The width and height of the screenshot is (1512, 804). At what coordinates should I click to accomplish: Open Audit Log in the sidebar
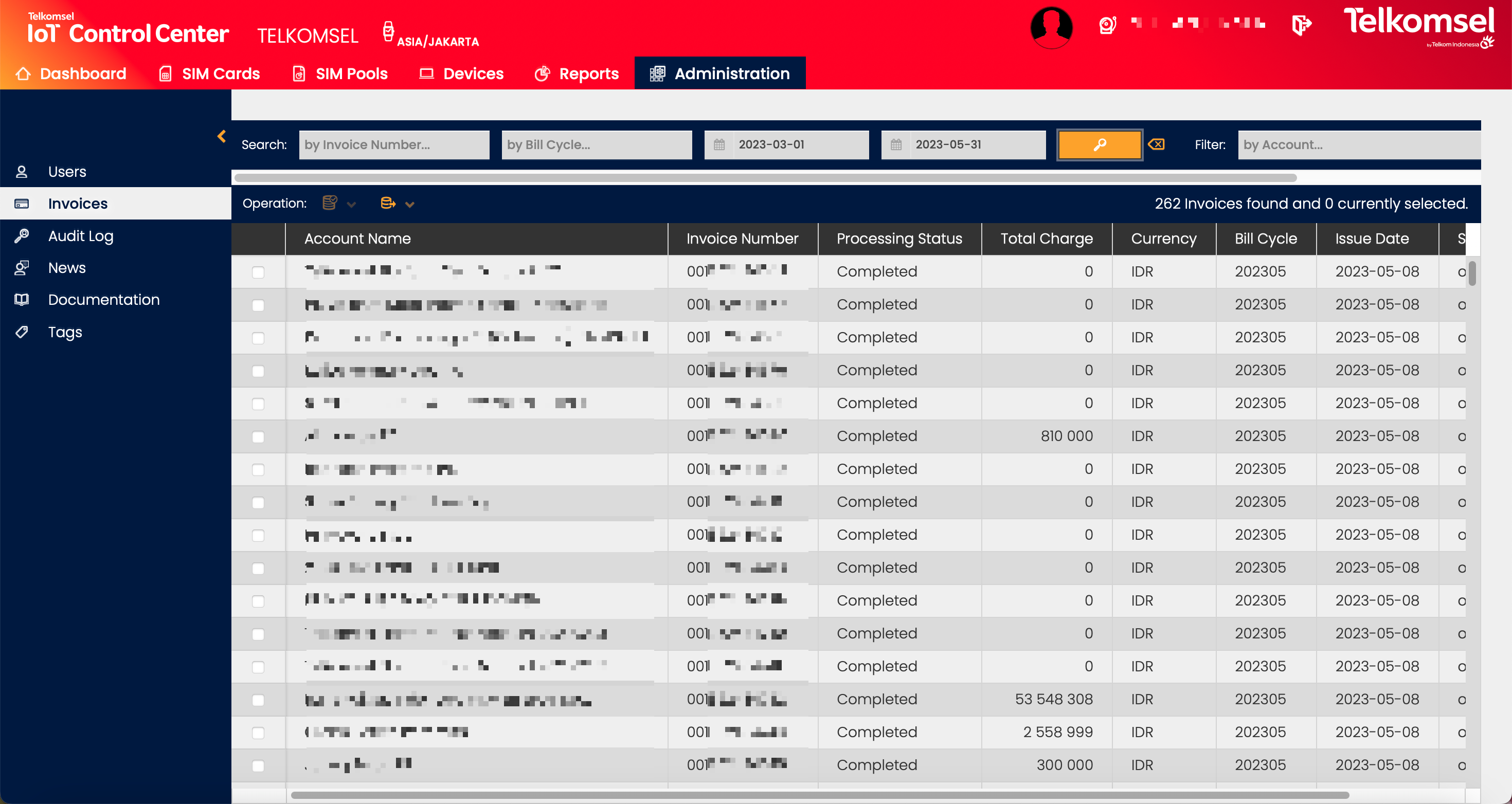point(80,236)
